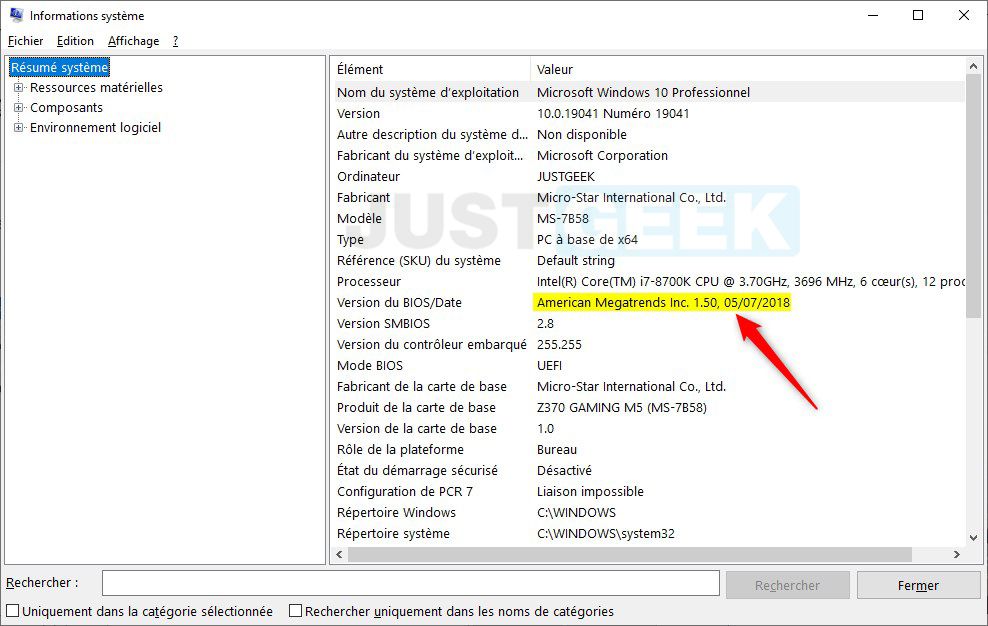Maximize the Informations système window
Image resolution: width=988 pixels, height=626 pixels.
coord(918,15)
